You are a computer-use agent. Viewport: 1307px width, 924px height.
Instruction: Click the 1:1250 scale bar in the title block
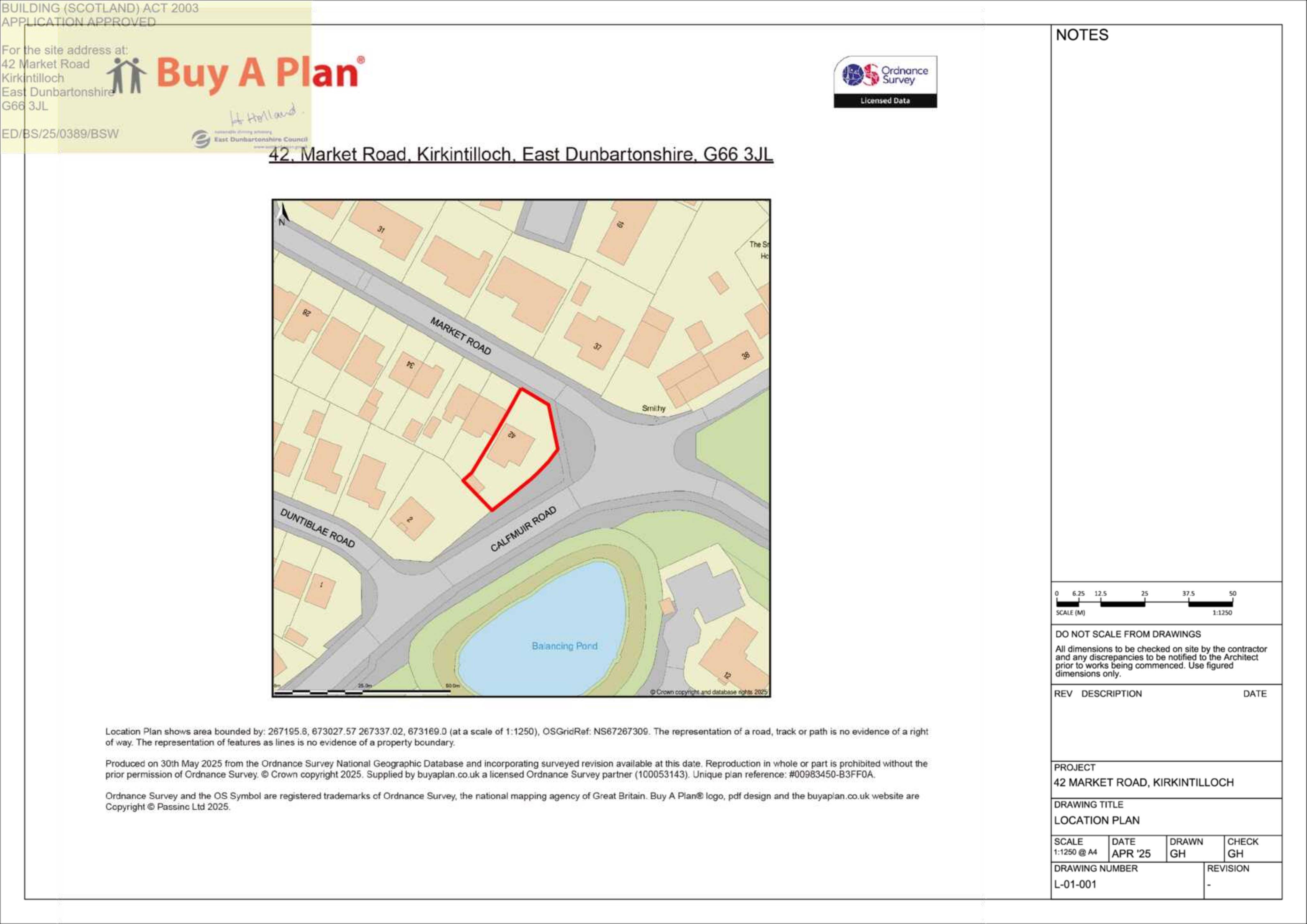pos(1144,603)
